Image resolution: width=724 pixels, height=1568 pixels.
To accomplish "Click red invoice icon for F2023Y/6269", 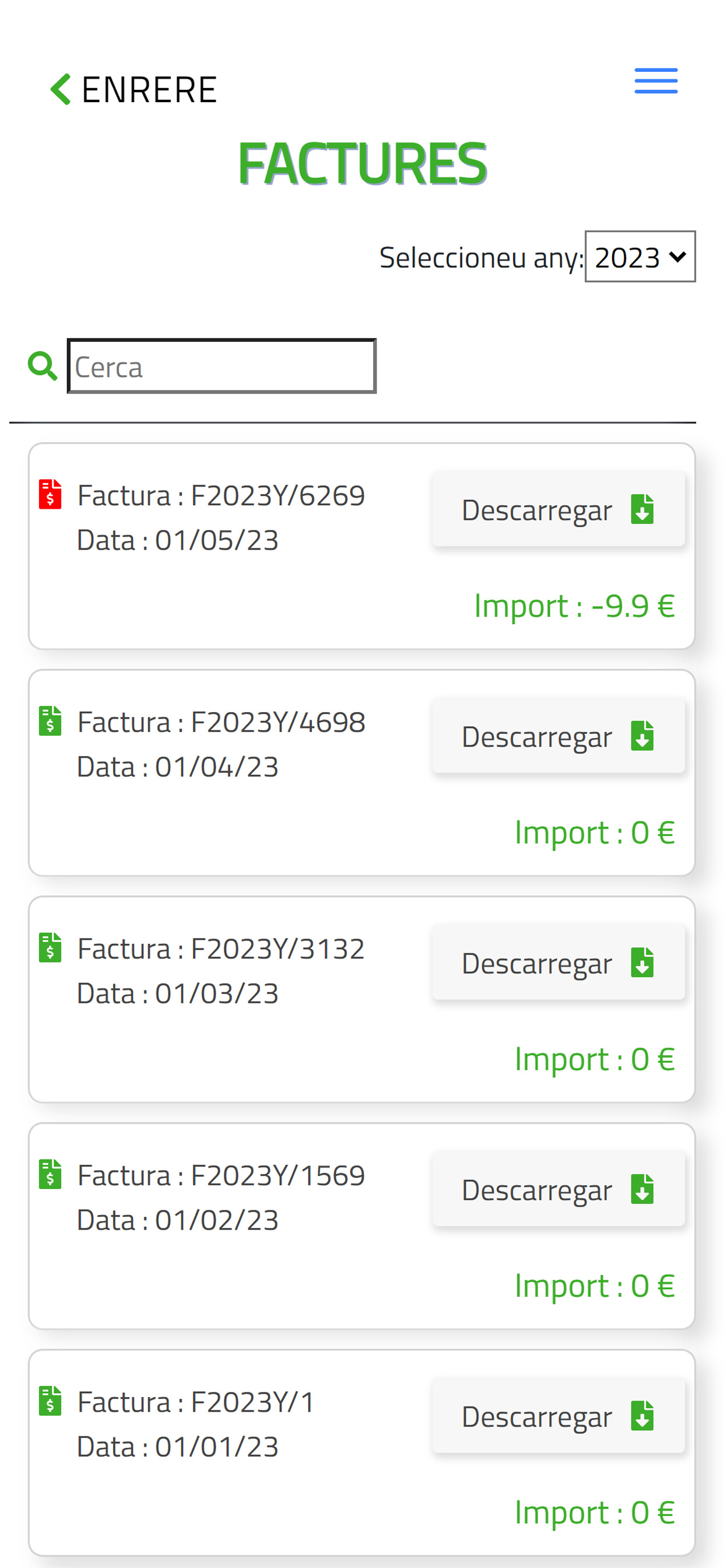I will point(51,494).
